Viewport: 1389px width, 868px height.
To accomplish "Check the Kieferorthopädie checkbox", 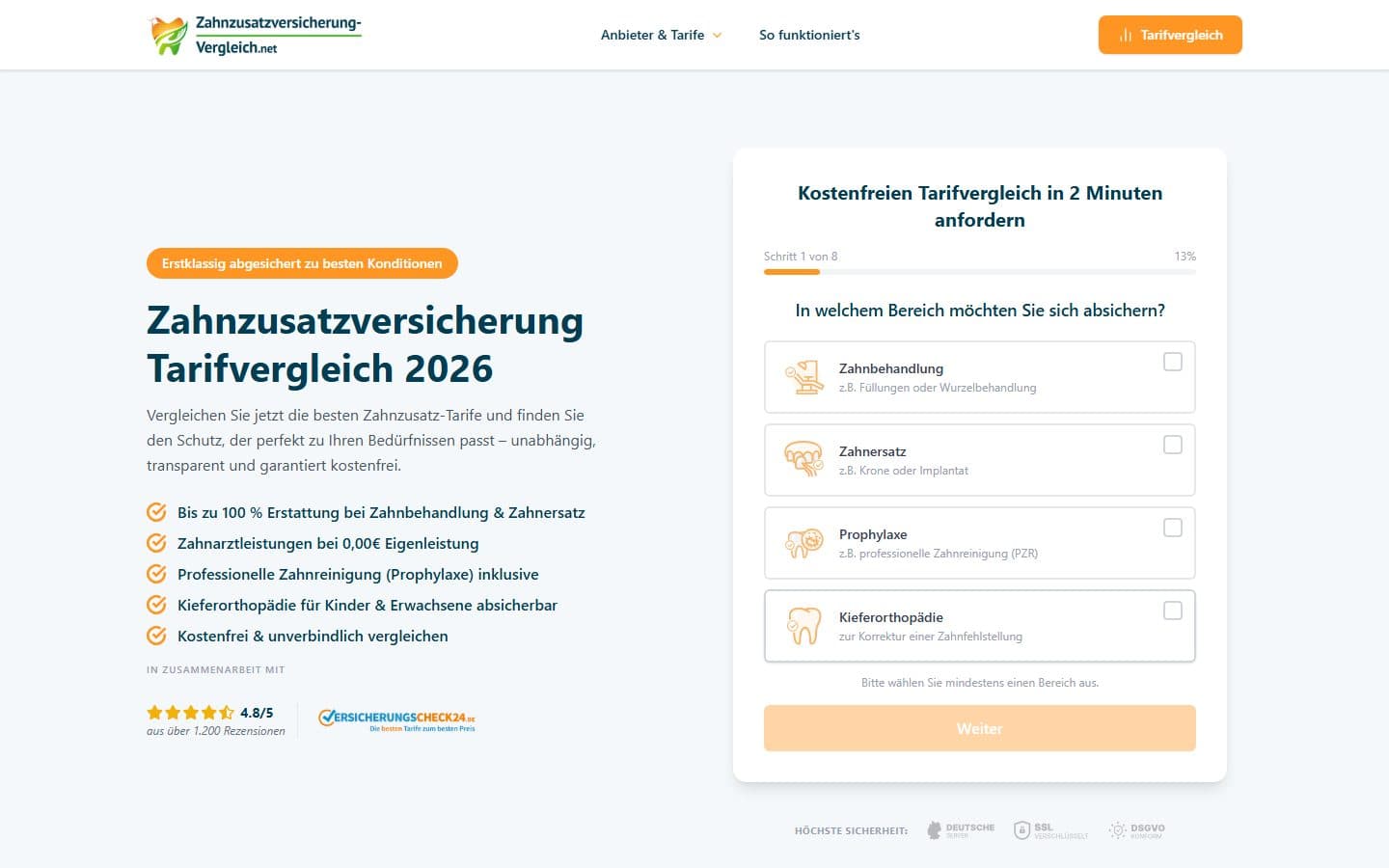I will coord(1173,610).
